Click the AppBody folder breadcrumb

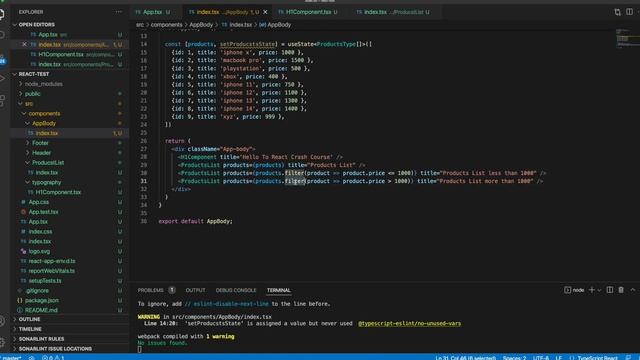pyautogui.click(x=201, y=25)
